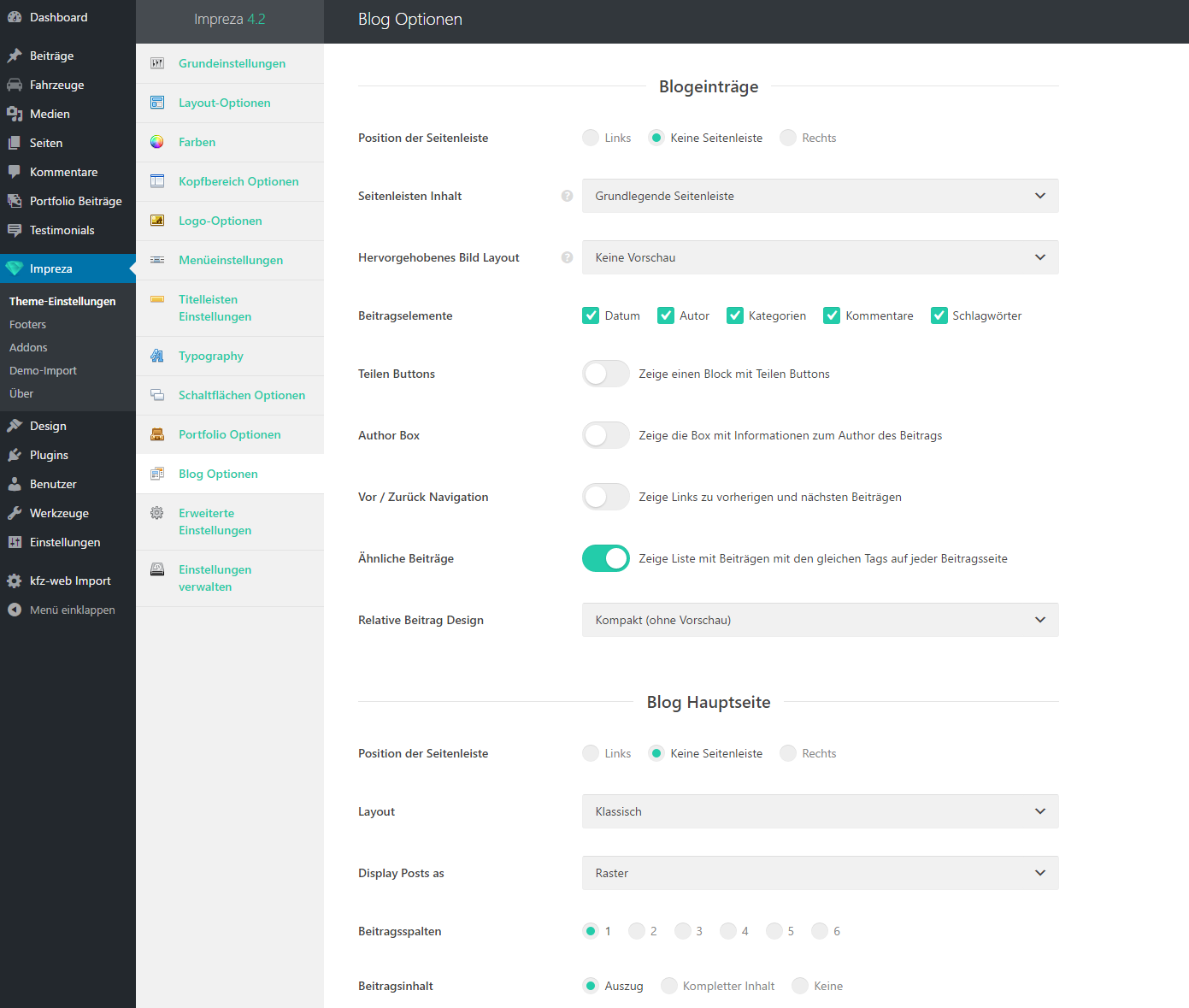
Task: Uncheck the Kommentare checkbox in Beitragselemente
Action: coord(832,315)
